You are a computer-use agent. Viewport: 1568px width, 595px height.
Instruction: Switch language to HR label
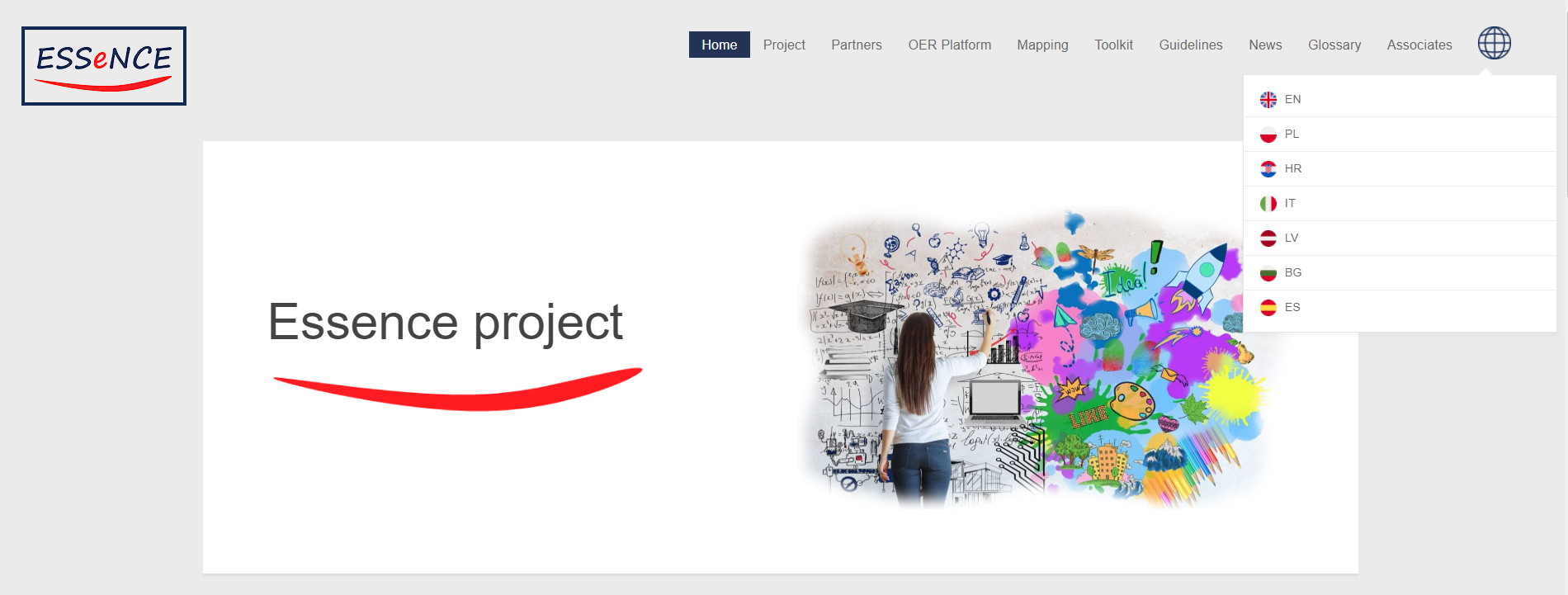click(x=1293, y=168)
